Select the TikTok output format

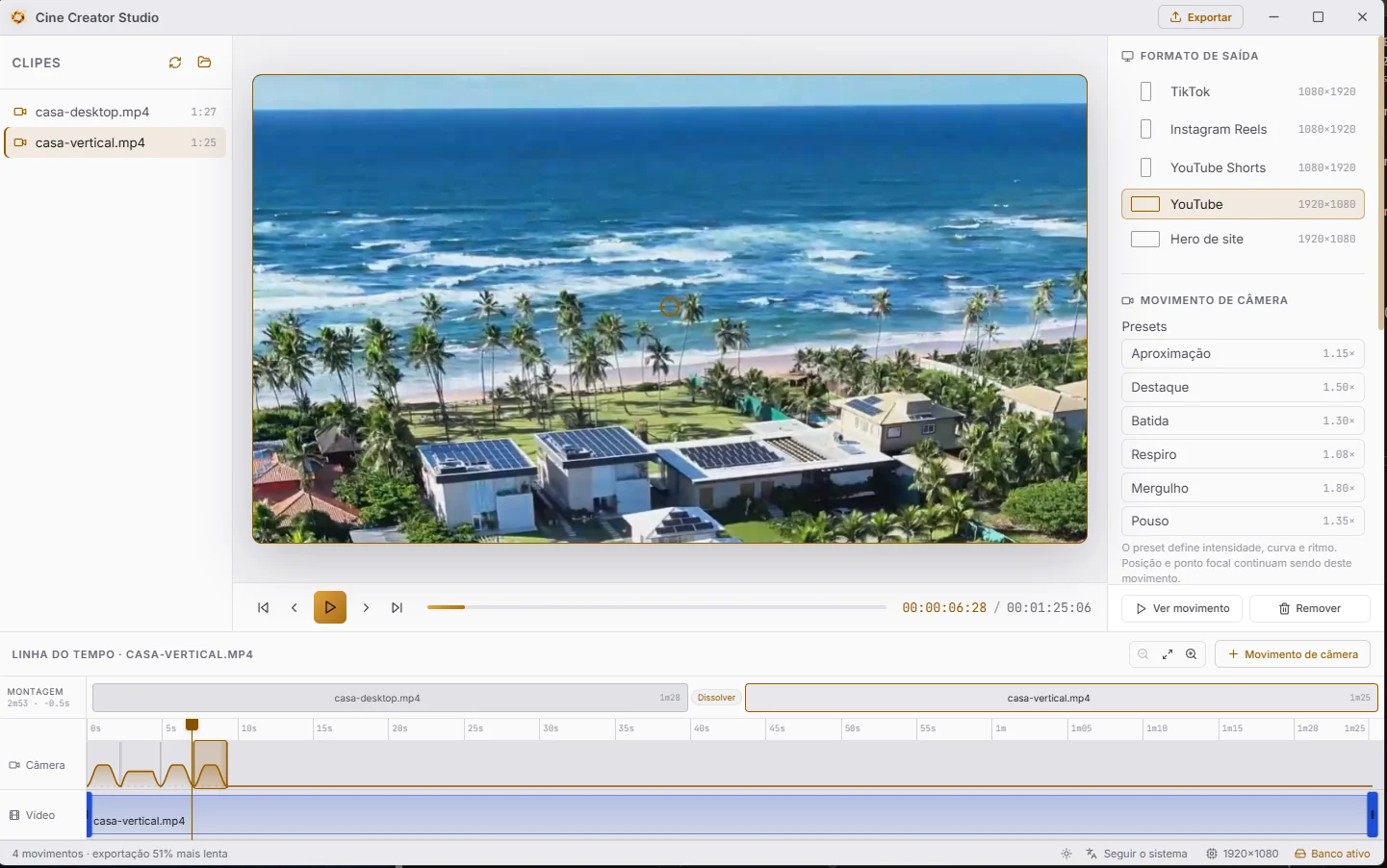pyautogui.click(x=1243, y=91)
